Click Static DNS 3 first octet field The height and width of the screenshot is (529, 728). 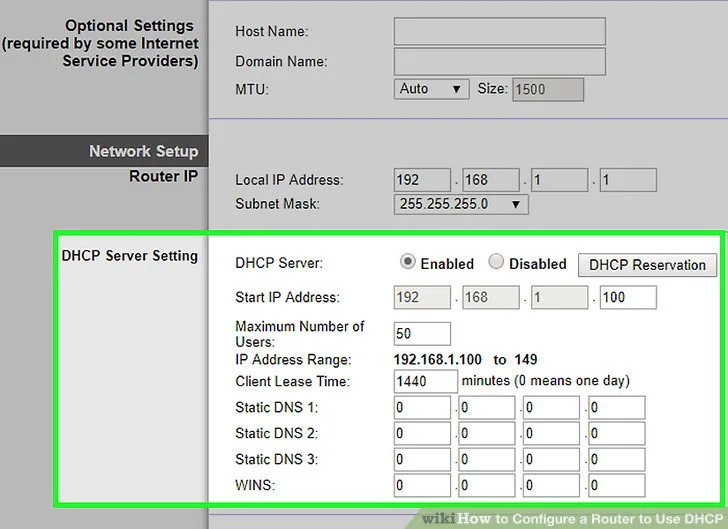(x=422, y=459)
